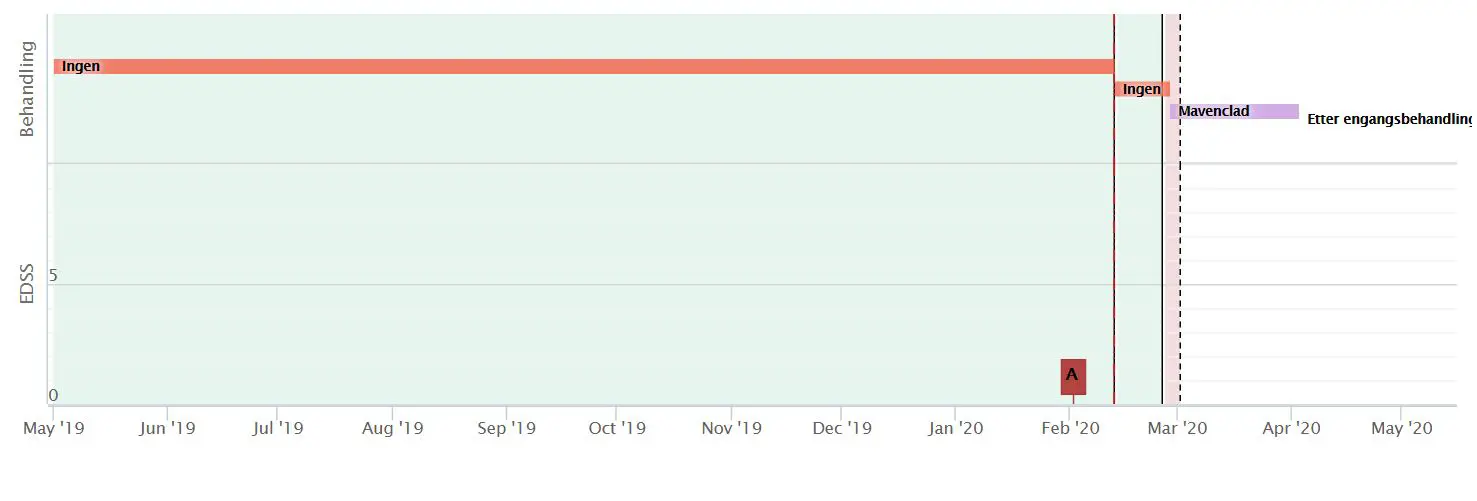Select the solid black vertical line
This screenshot has width=1477, height=501.
(x=1162, y=250)
